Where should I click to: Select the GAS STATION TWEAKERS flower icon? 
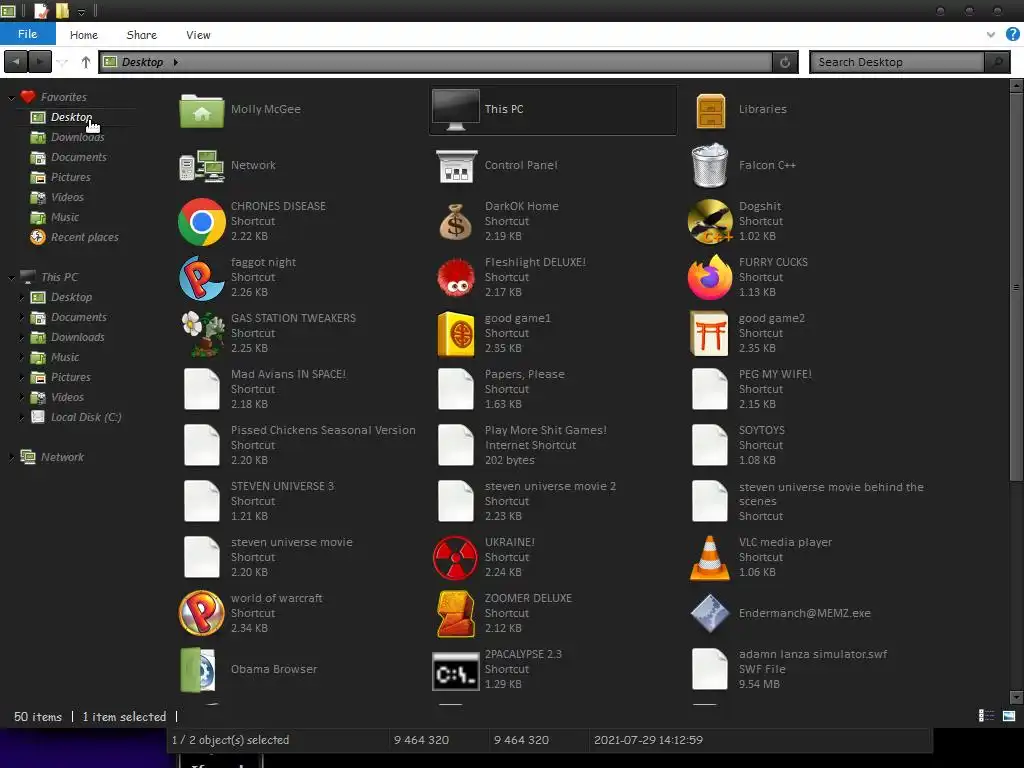pyautogui.click(x=202, y=334)
